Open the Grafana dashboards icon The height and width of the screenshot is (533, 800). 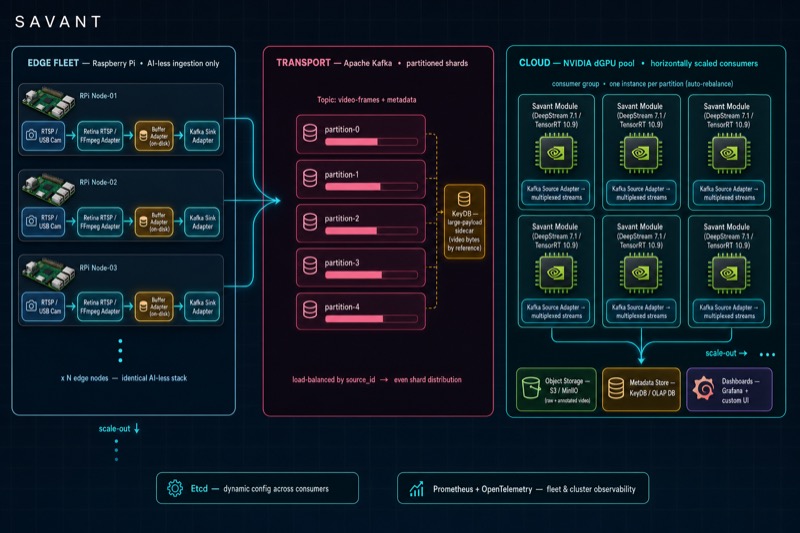point(703,389)
